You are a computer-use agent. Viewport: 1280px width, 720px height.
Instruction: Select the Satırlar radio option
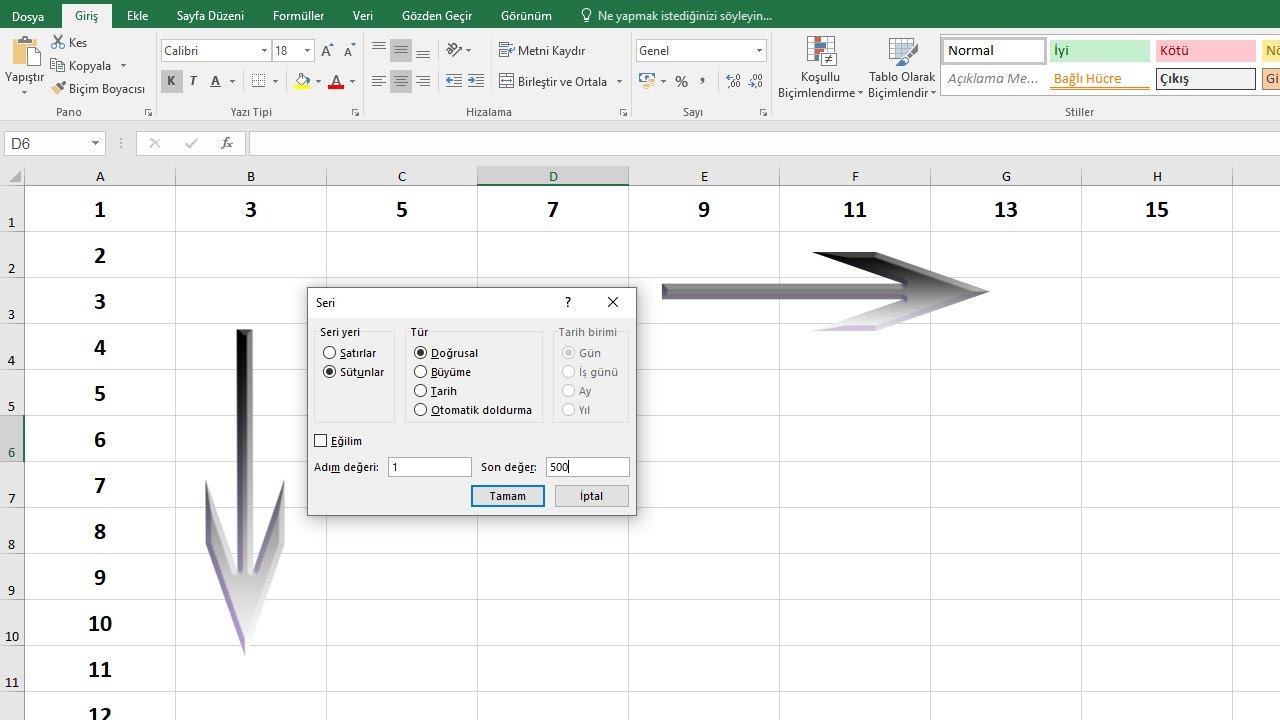[x=349, y=353]
